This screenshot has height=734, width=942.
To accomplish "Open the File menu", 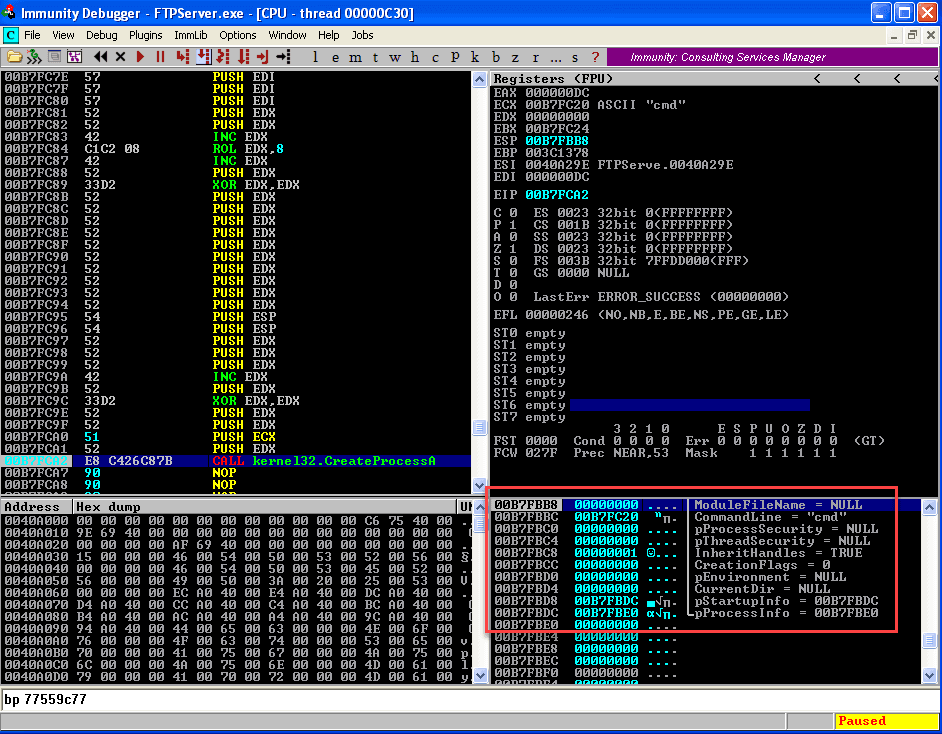I will (32, 35).
